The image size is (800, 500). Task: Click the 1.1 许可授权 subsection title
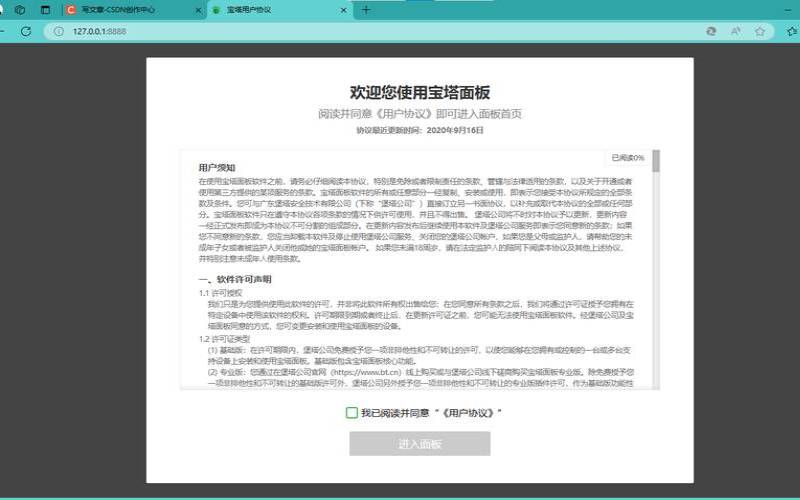coord(220,293)
